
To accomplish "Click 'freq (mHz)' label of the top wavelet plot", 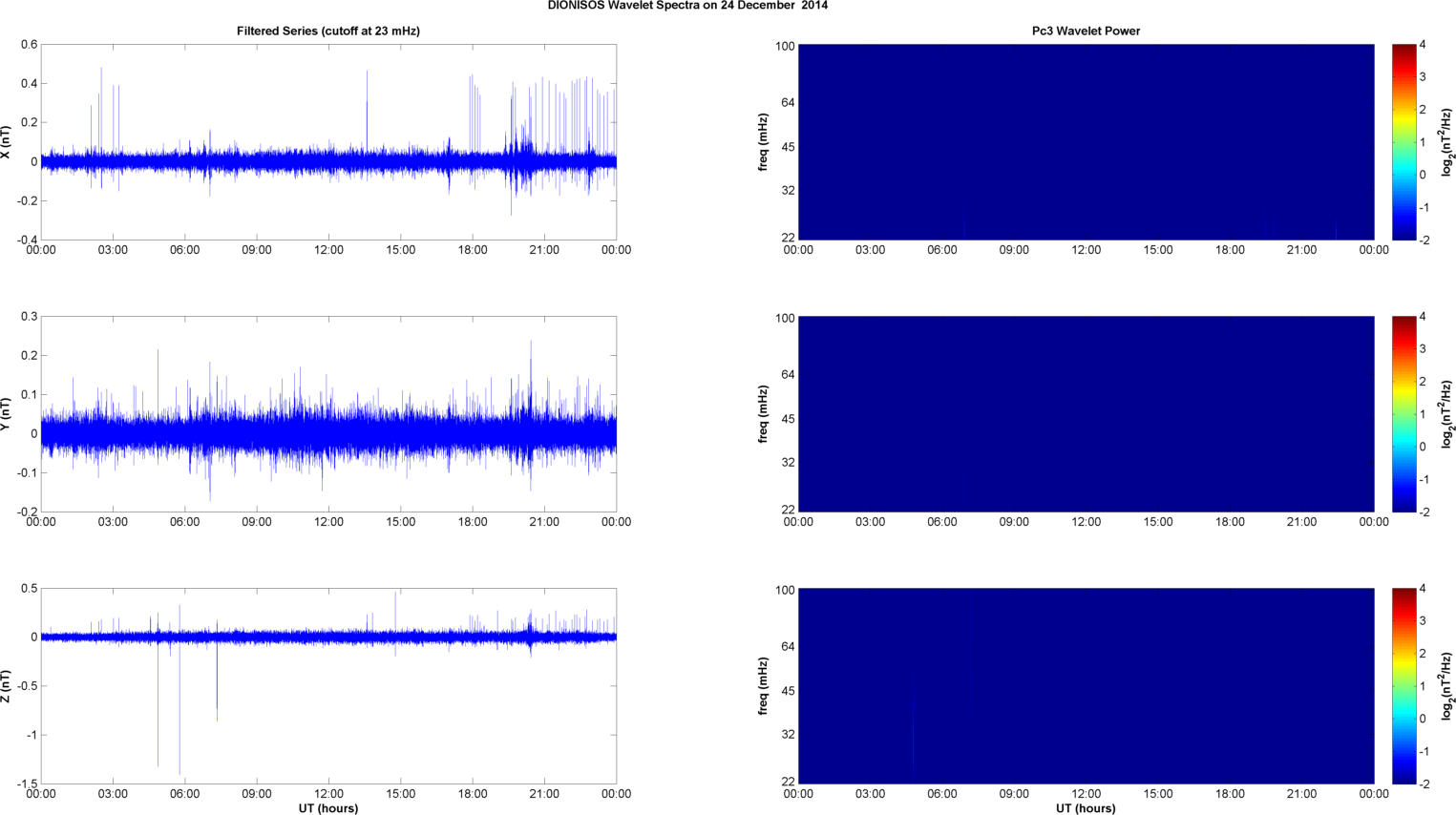I will pos(763,142).
